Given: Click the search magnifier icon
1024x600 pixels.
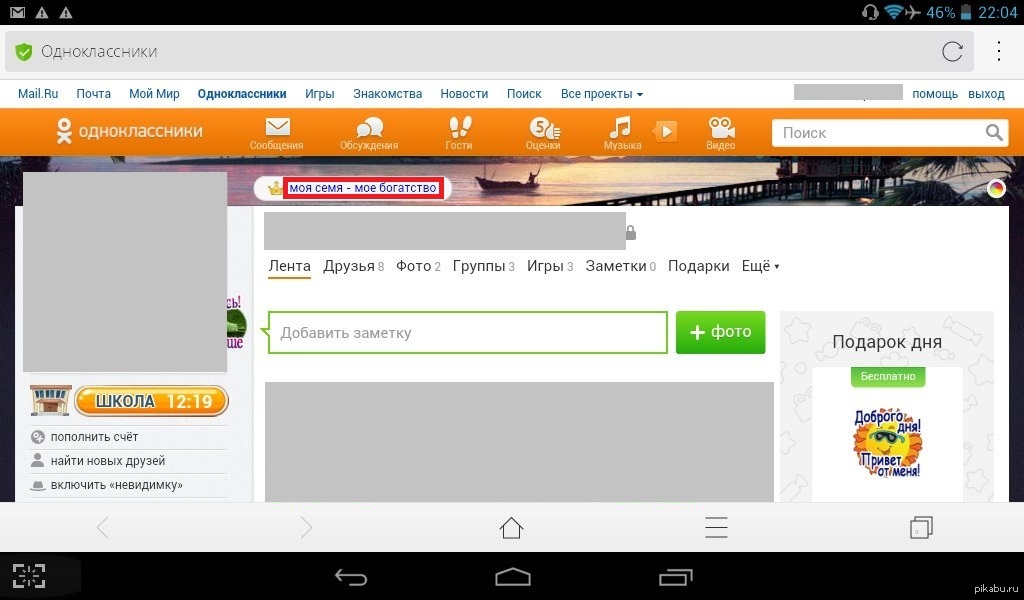Looking at the screenshot, I should [x=994, y=132].
